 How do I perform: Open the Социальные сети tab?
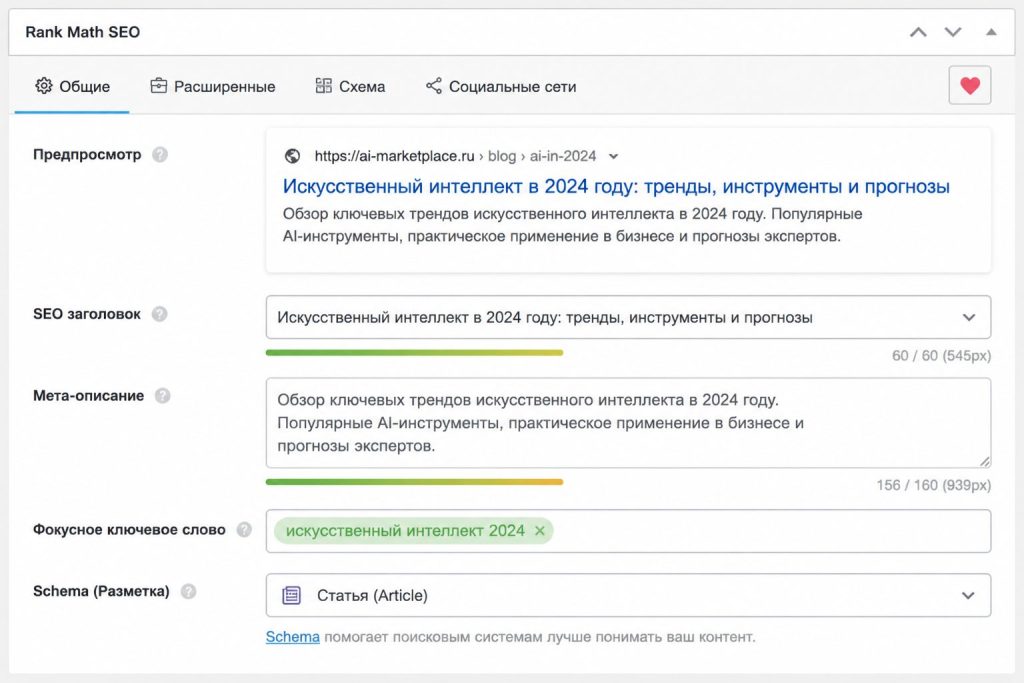pos(501,86)
